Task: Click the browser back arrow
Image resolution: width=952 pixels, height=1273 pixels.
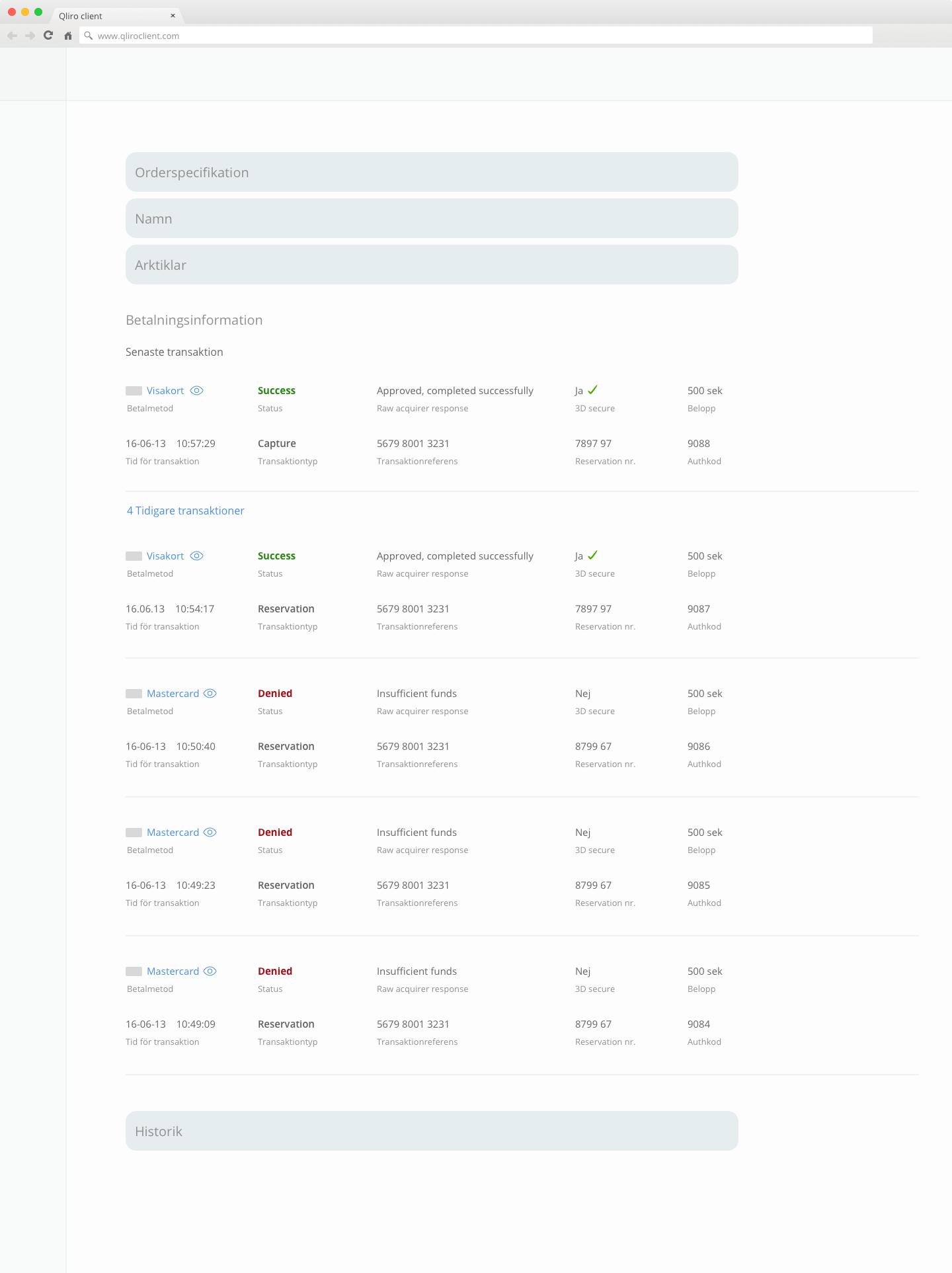Action: point(12,36)
